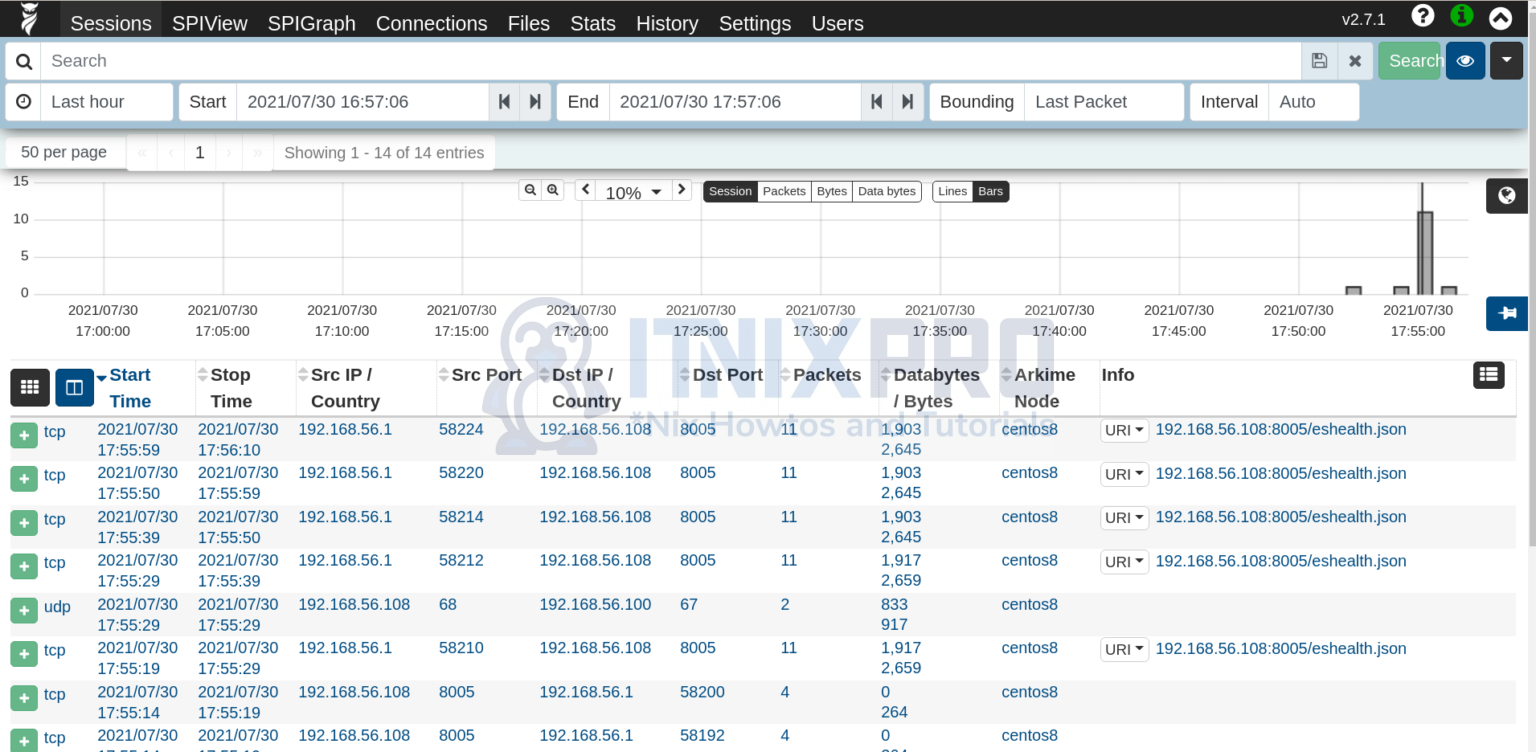Expand the session with source port 58224
Image resolution: width=1536 pixels, height=752 pixels.
tap(24, 435)
